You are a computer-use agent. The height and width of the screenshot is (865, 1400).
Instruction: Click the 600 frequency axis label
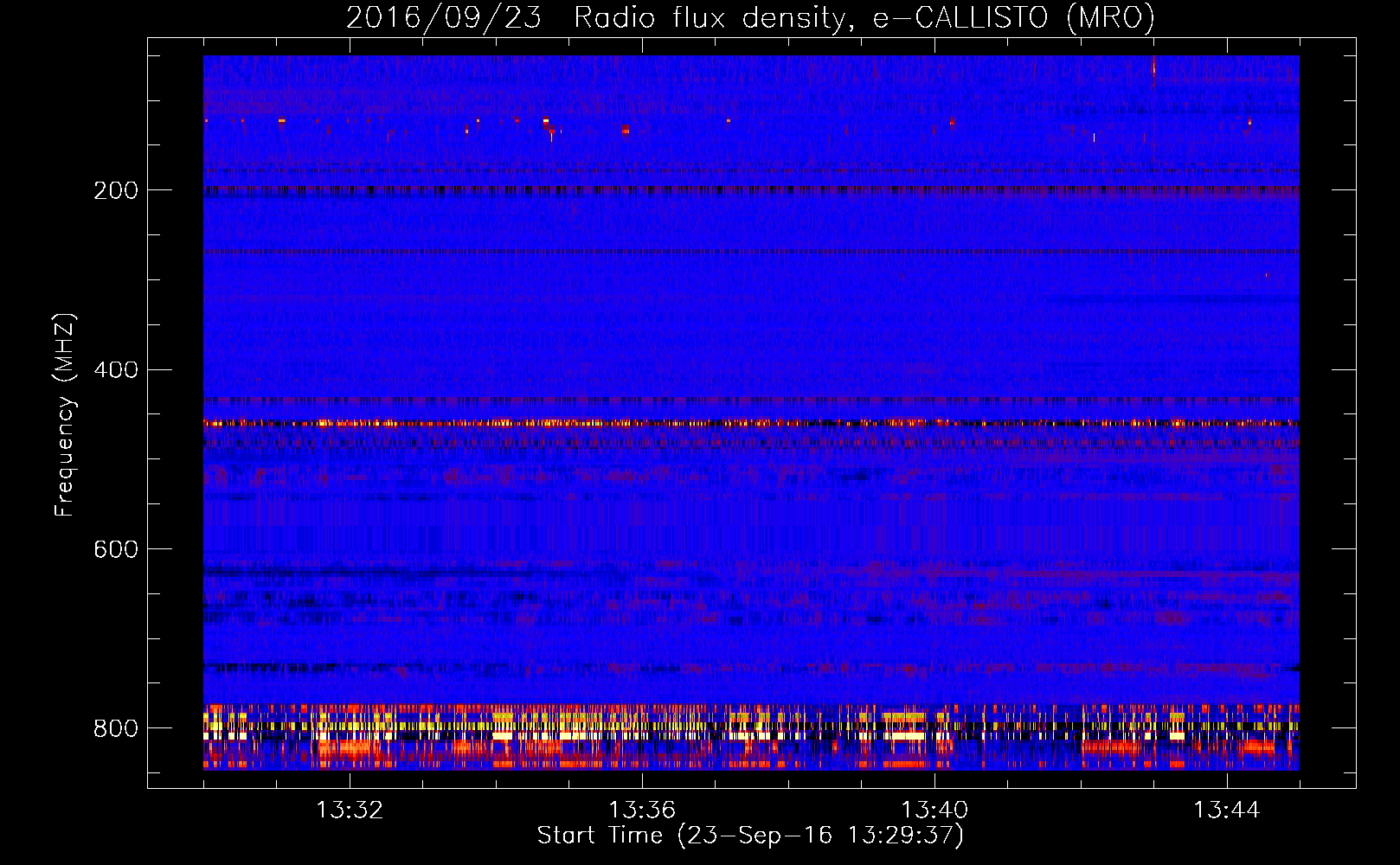116,550
